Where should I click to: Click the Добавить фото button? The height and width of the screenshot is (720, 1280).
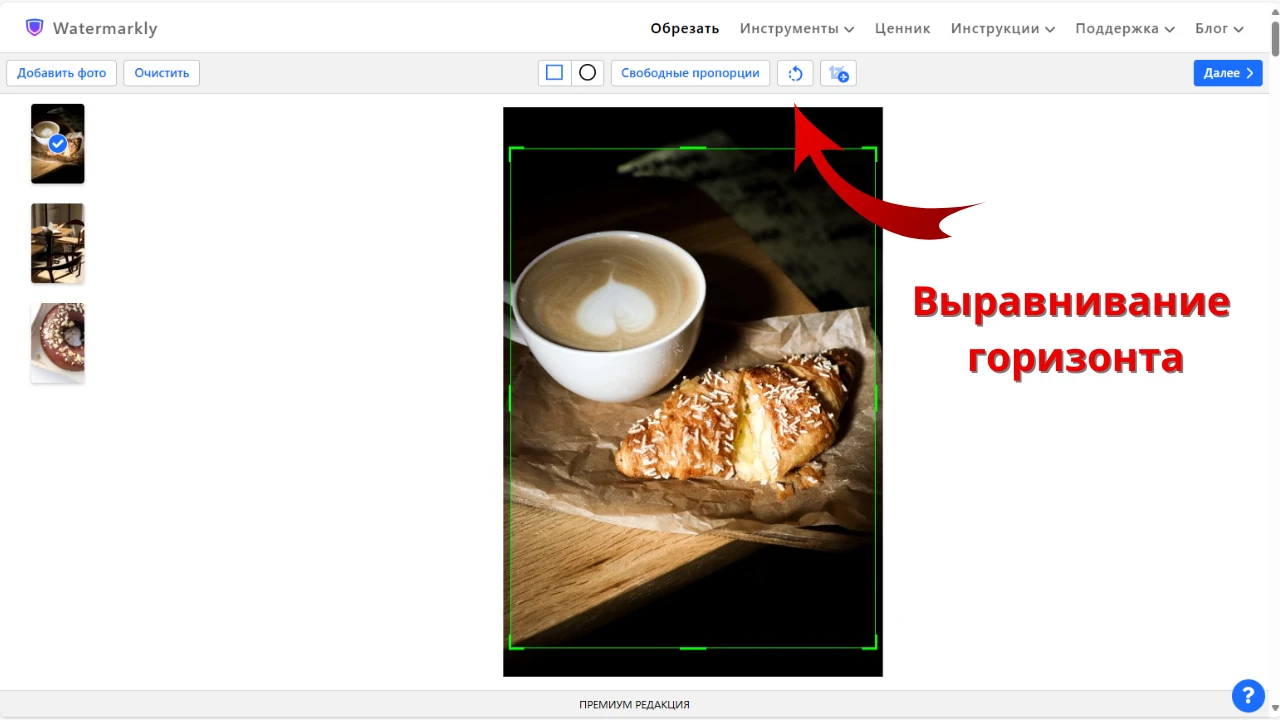62,73
